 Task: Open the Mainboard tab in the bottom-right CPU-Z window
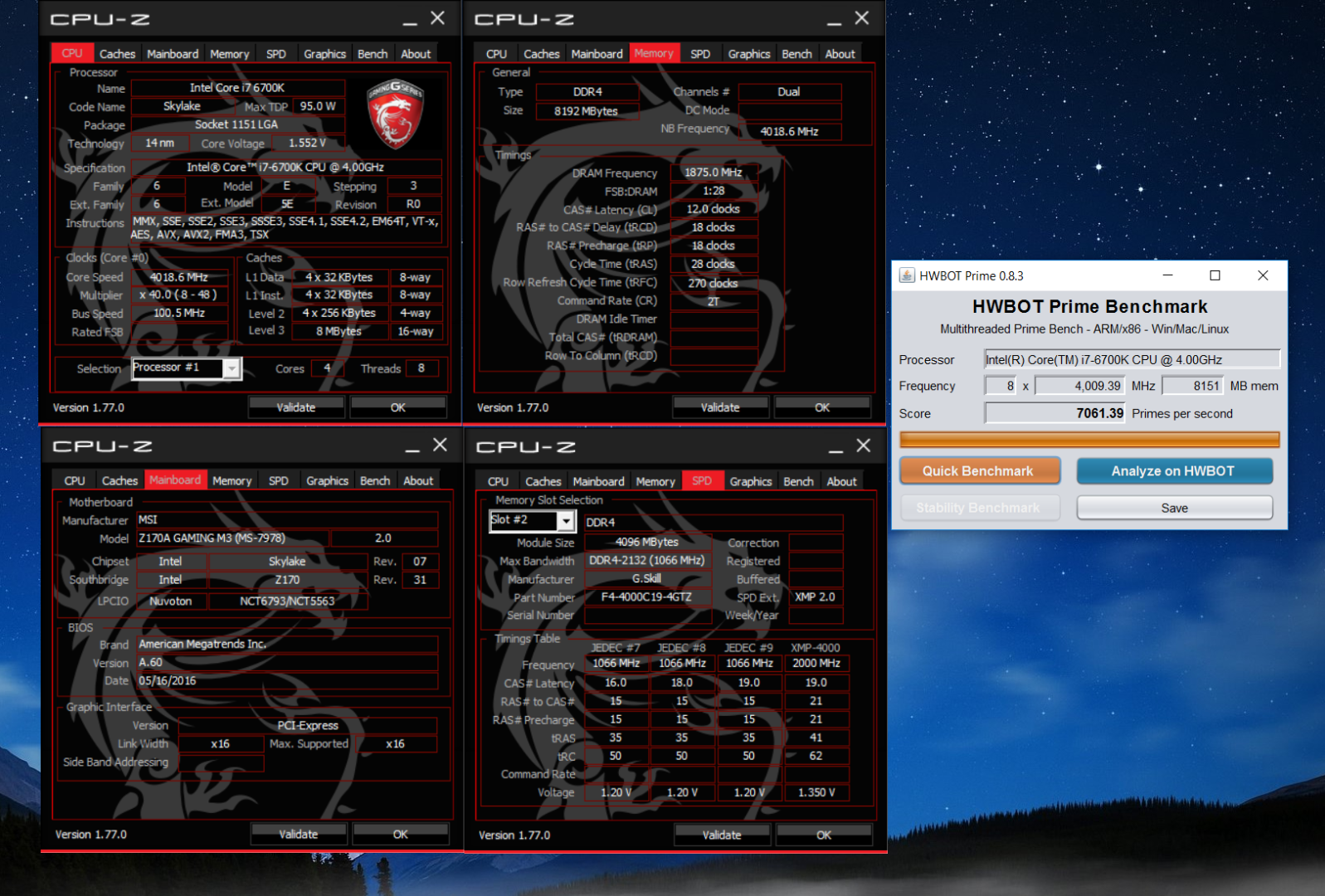click(598, 482)
